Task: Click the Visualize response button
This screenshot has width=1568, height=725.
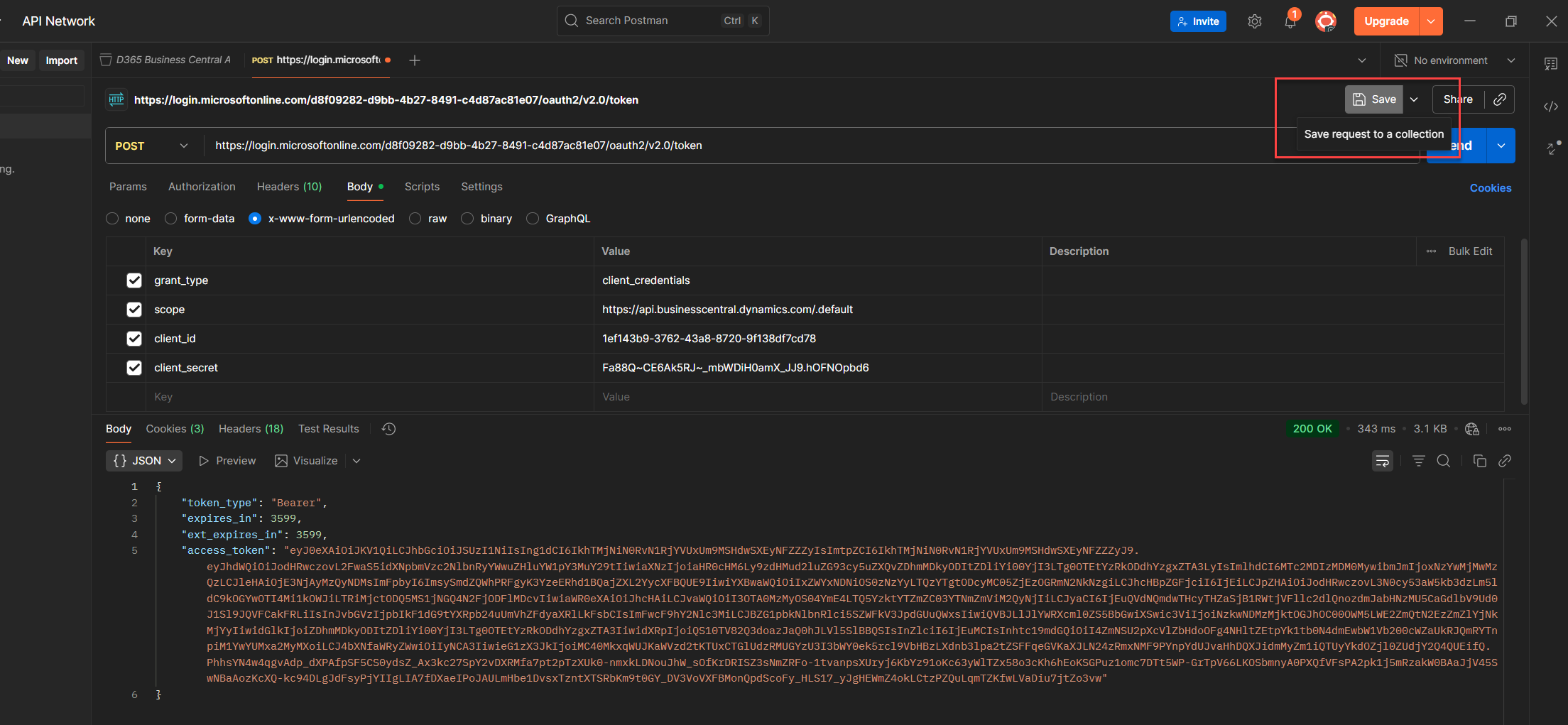Action: 307,461
